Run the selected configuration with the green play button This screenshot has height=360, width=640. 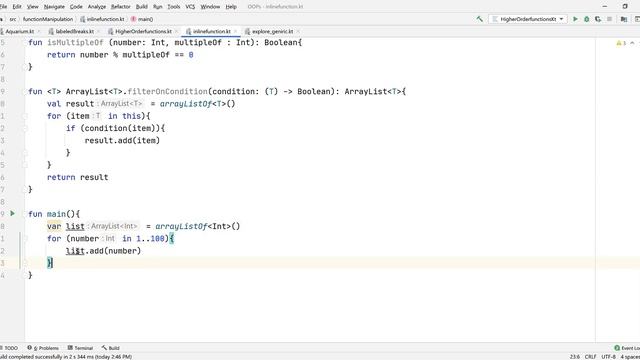pos(575,19)
